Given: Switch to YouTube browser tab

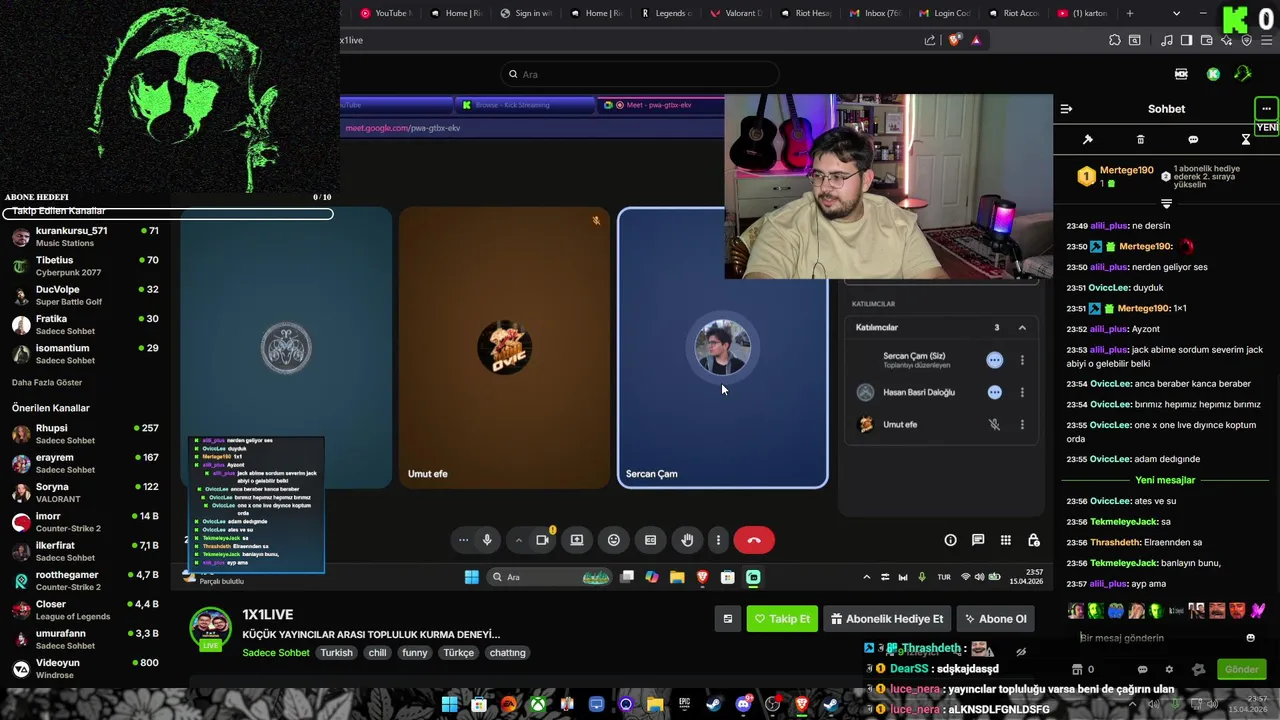Looking at the screenshot, I should tap(384, 13).
